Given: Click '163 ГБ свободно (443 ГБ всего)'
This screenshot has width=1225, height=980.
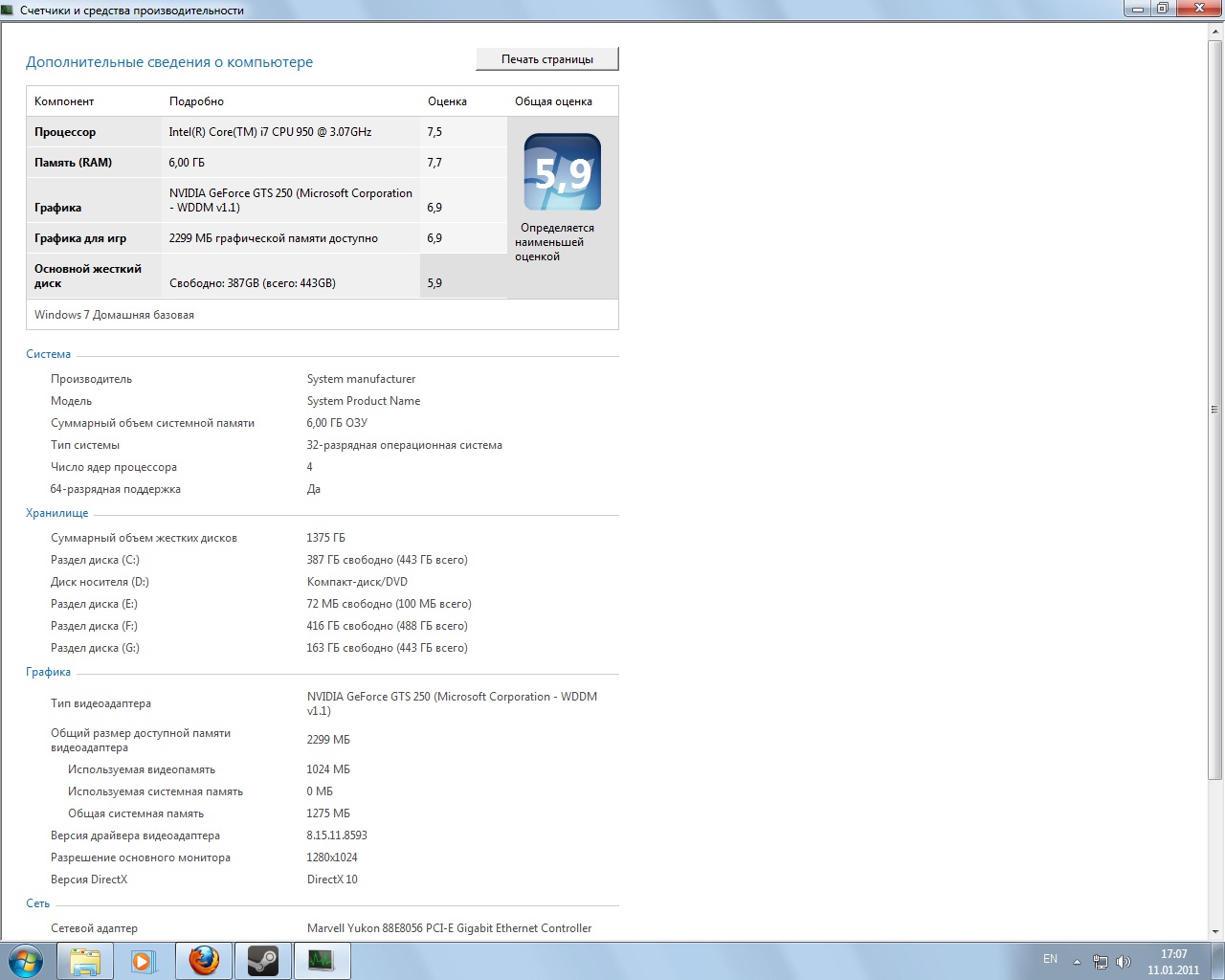Looking at the screenshot, I should (x=387, y=648).
